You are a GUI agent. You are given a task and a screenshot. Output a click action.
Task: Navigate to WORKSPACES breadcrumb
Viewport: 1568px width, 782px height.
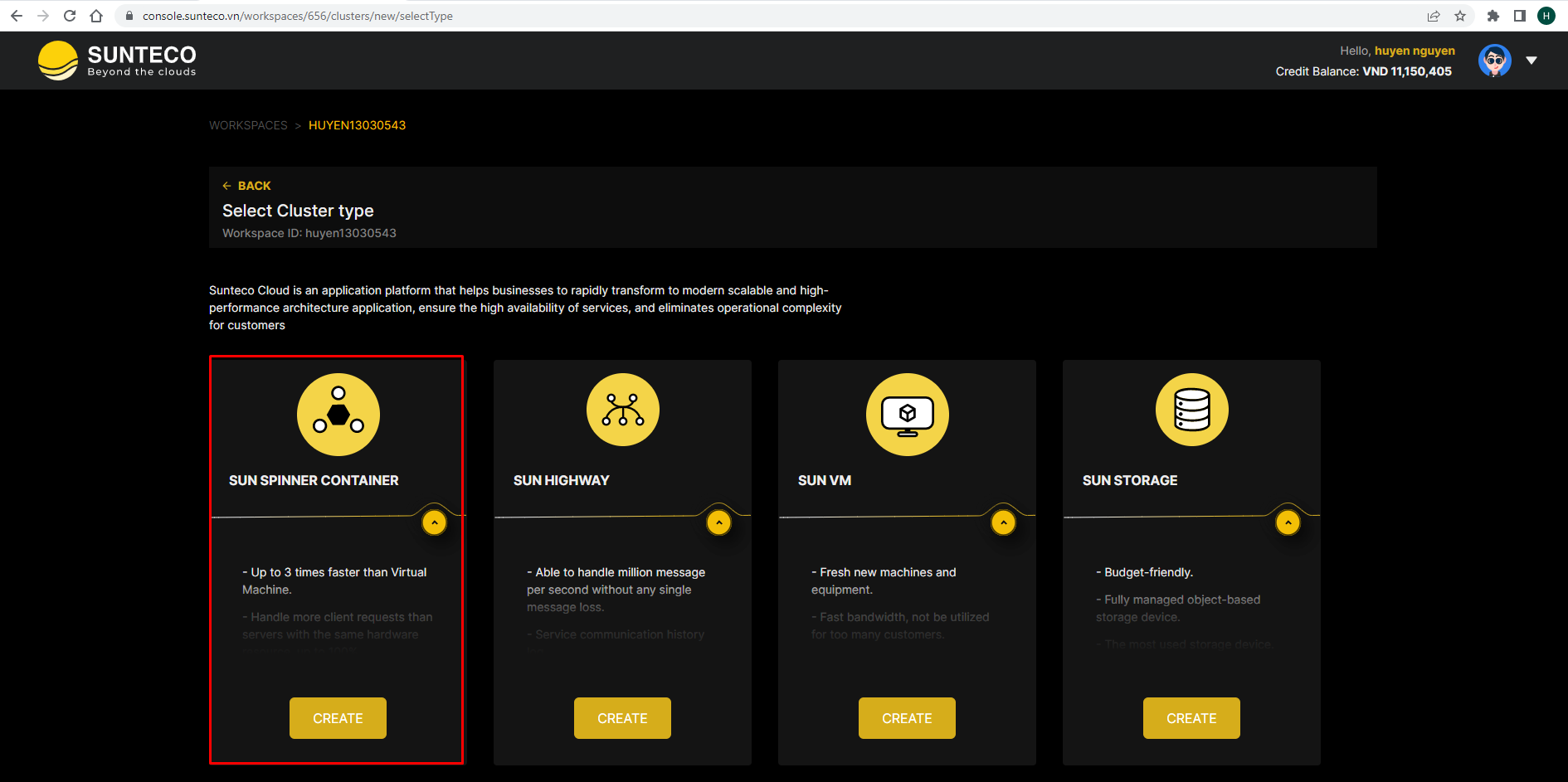[x=248, y=125]
